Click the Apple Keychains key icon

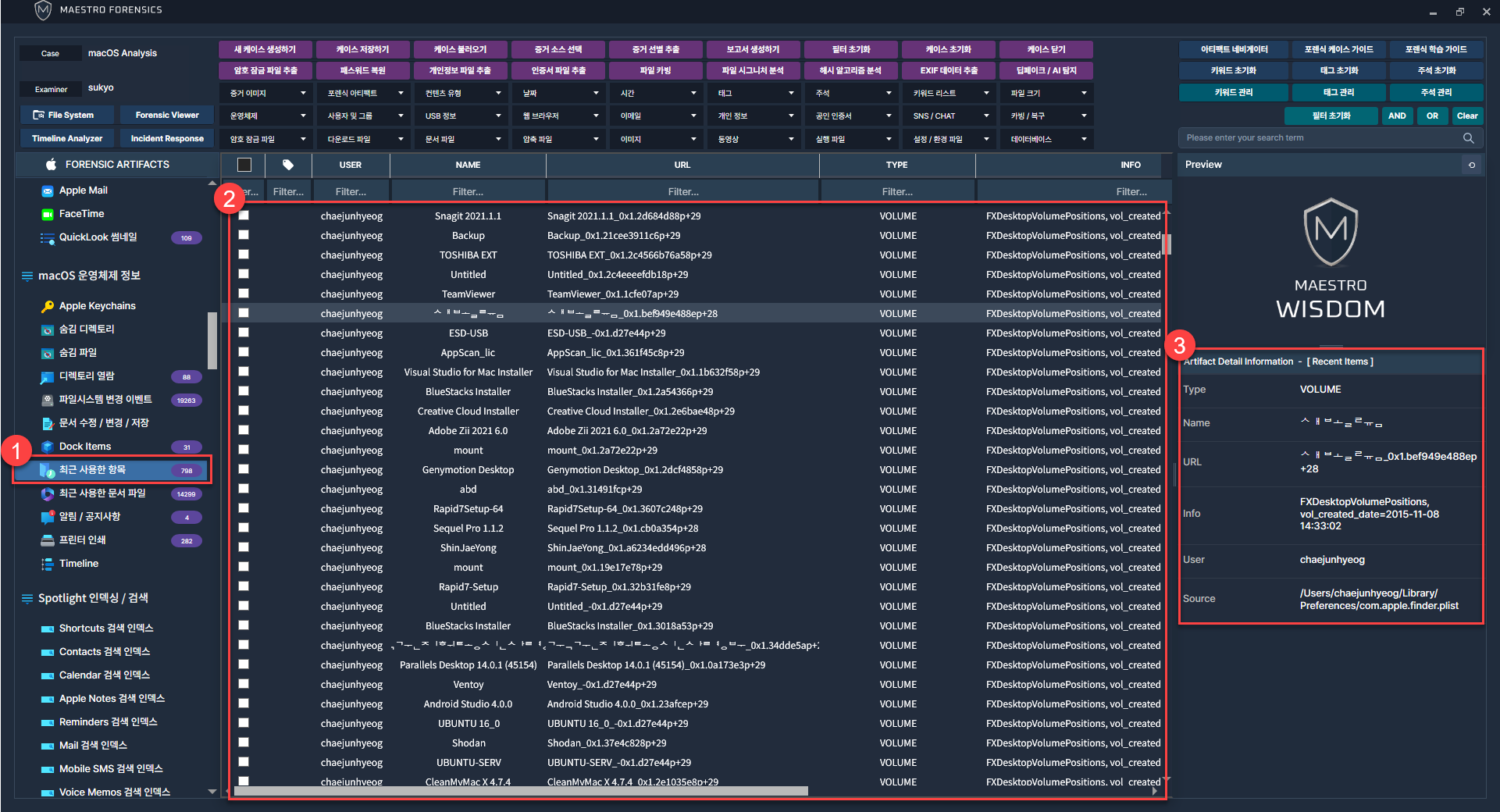[x=48, y=306]
